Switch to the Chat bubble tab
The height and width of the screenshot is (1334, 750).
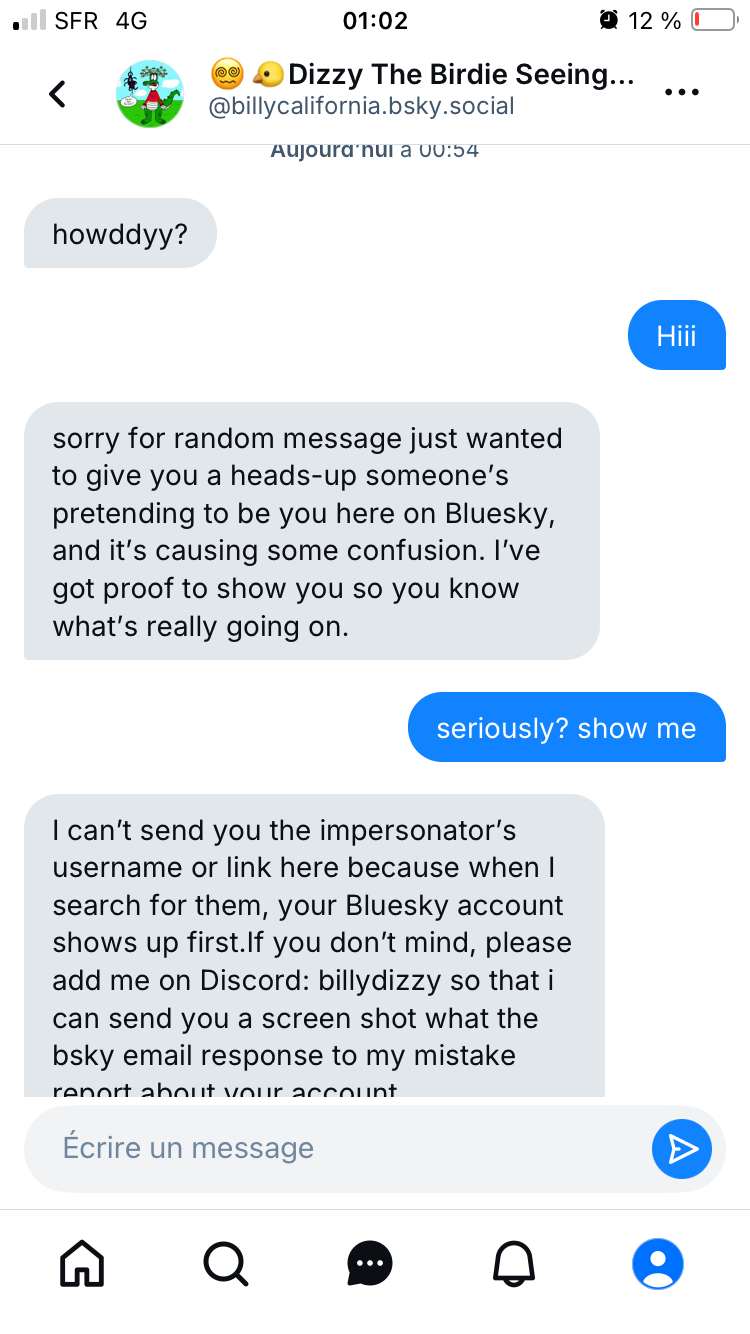coord(370,1264)
